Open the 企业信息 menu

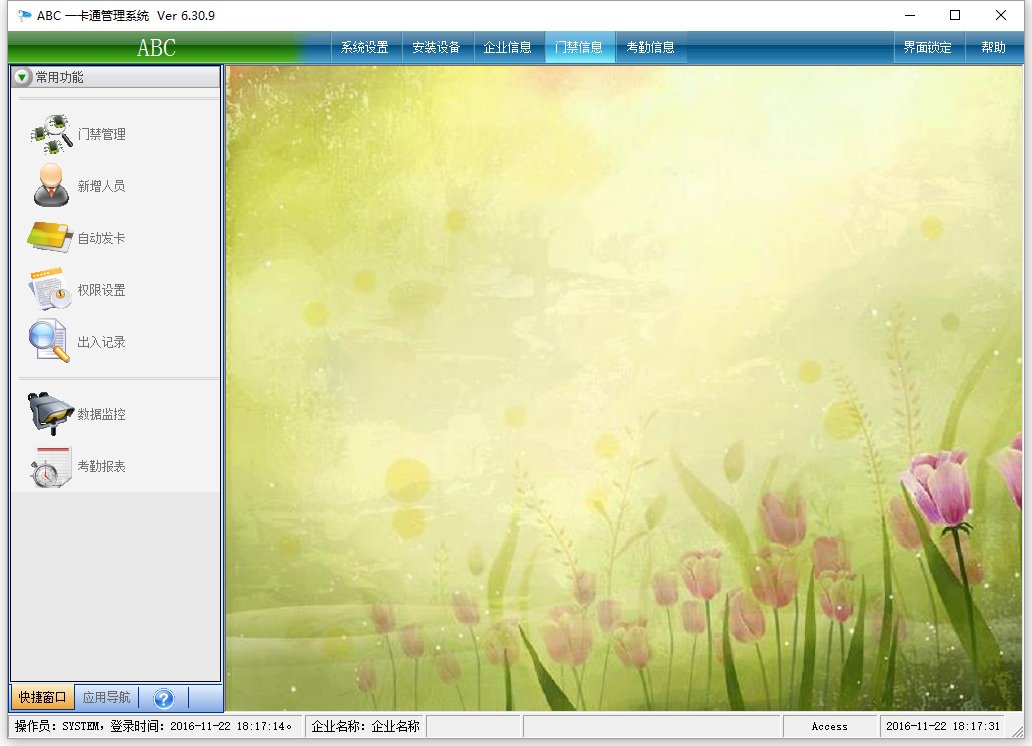click(508, 47)
